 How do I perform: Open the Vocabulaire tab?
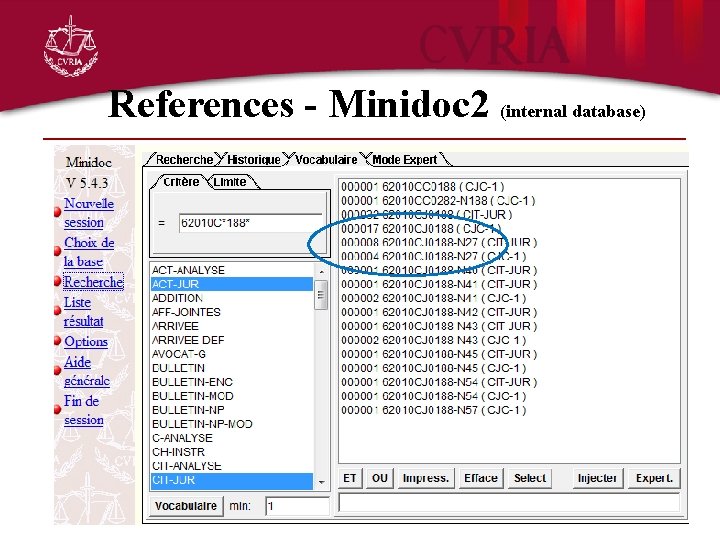tap(326, 159)
